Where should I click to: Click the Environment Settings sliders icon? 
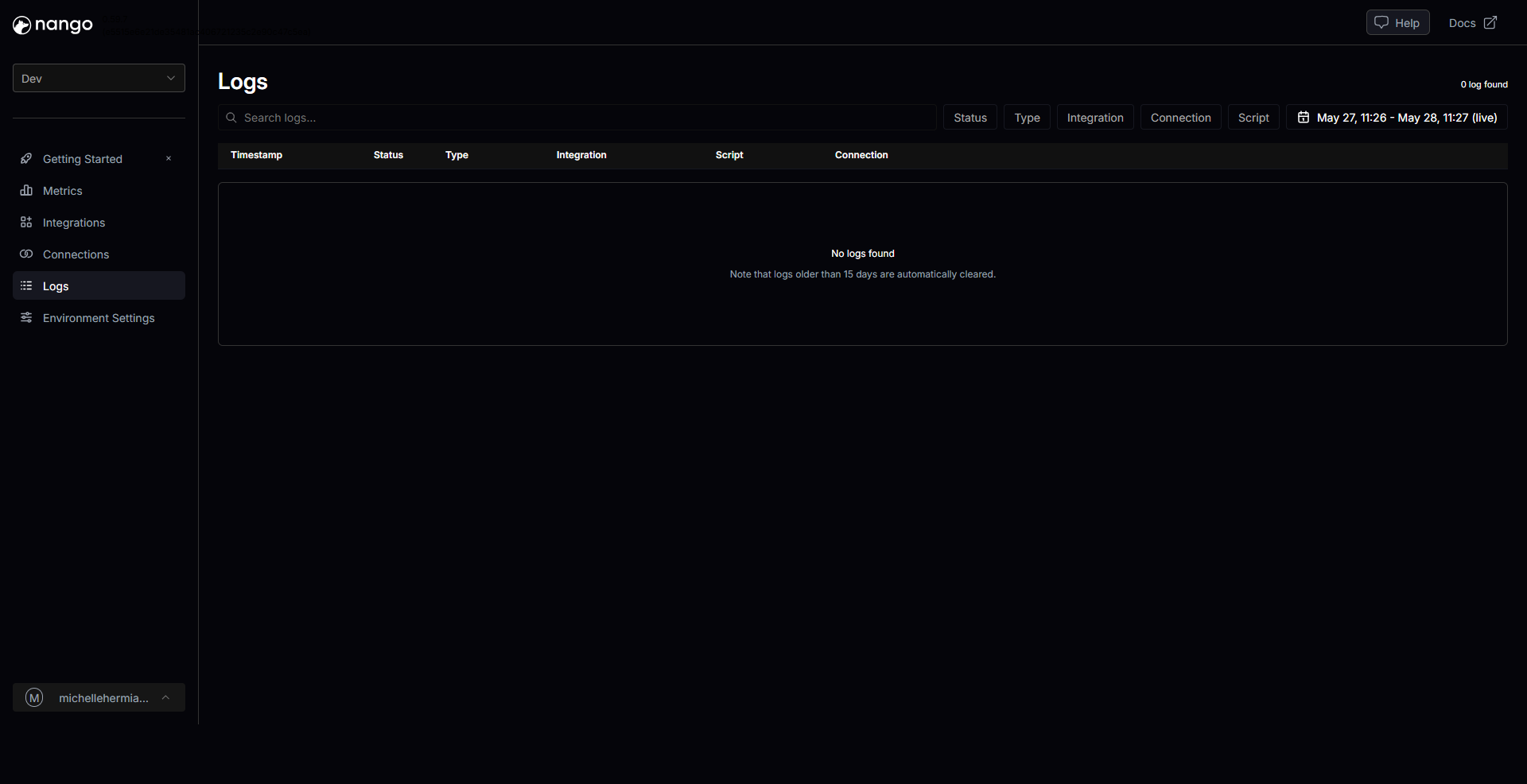(x=26, y=317)
